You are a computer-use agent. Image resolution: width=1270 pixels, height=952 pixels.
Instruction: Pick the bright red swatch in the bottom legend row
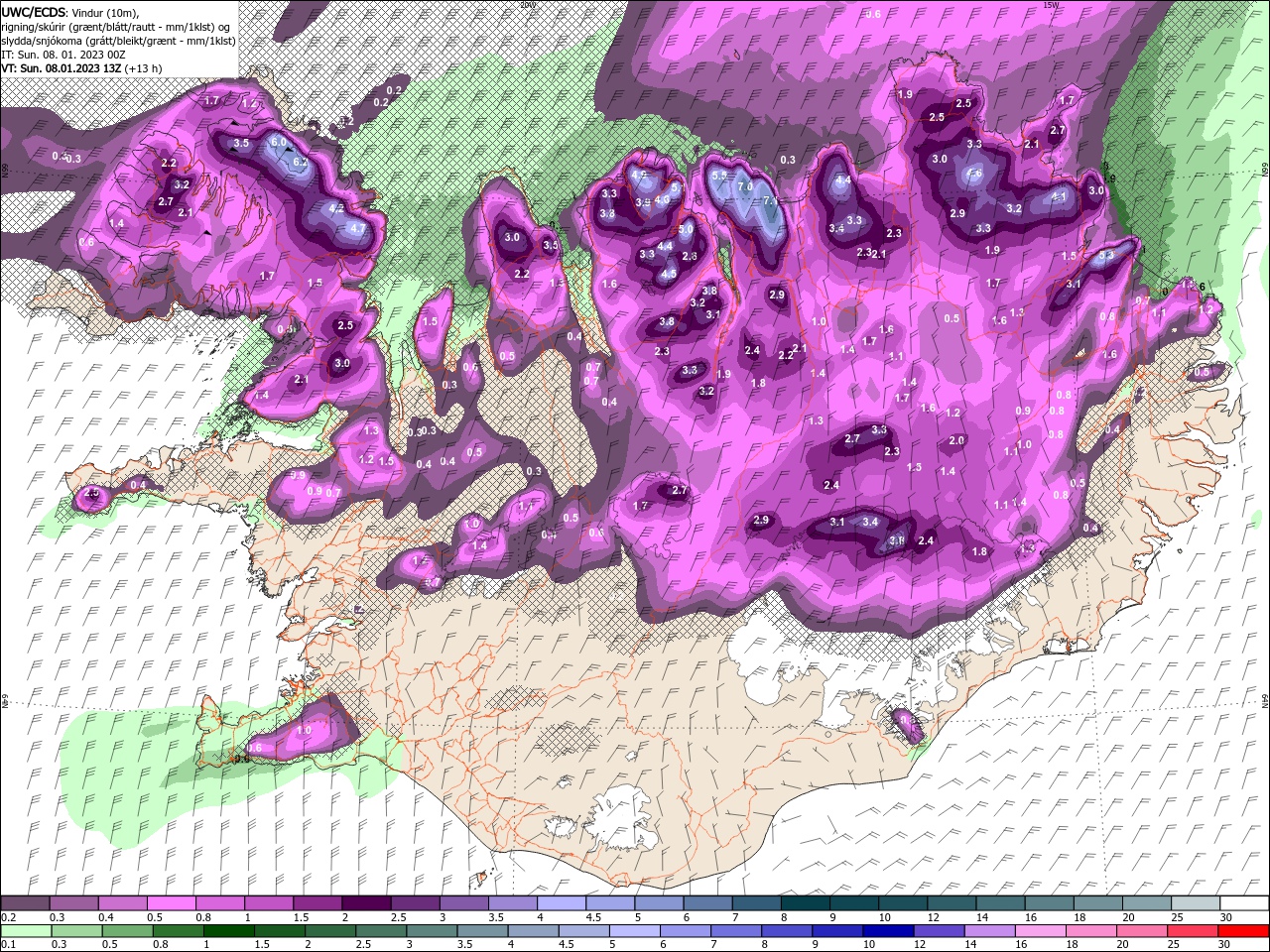(x=1243, y=931)
